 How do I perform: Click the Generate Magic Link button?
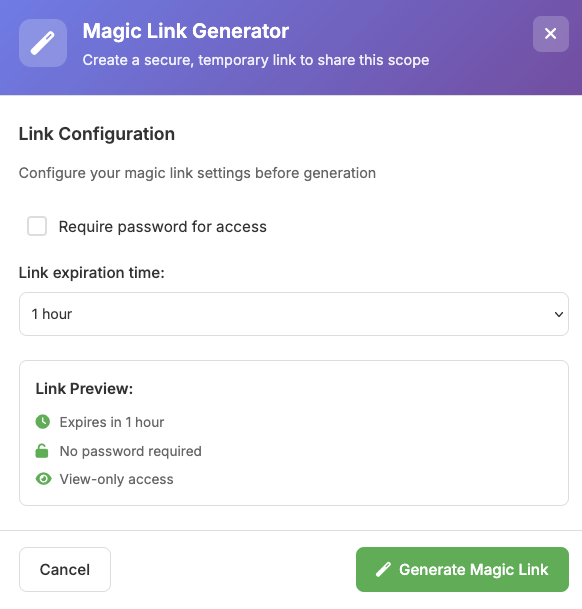point(462,569)
